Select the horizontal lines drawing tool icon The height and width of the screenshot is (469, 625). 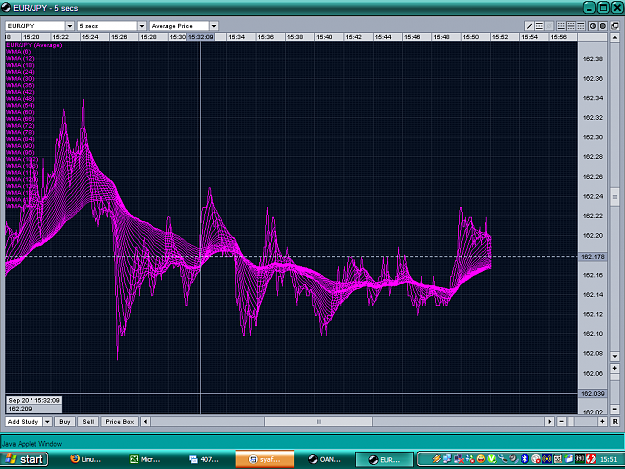click(x=539, y=26)
